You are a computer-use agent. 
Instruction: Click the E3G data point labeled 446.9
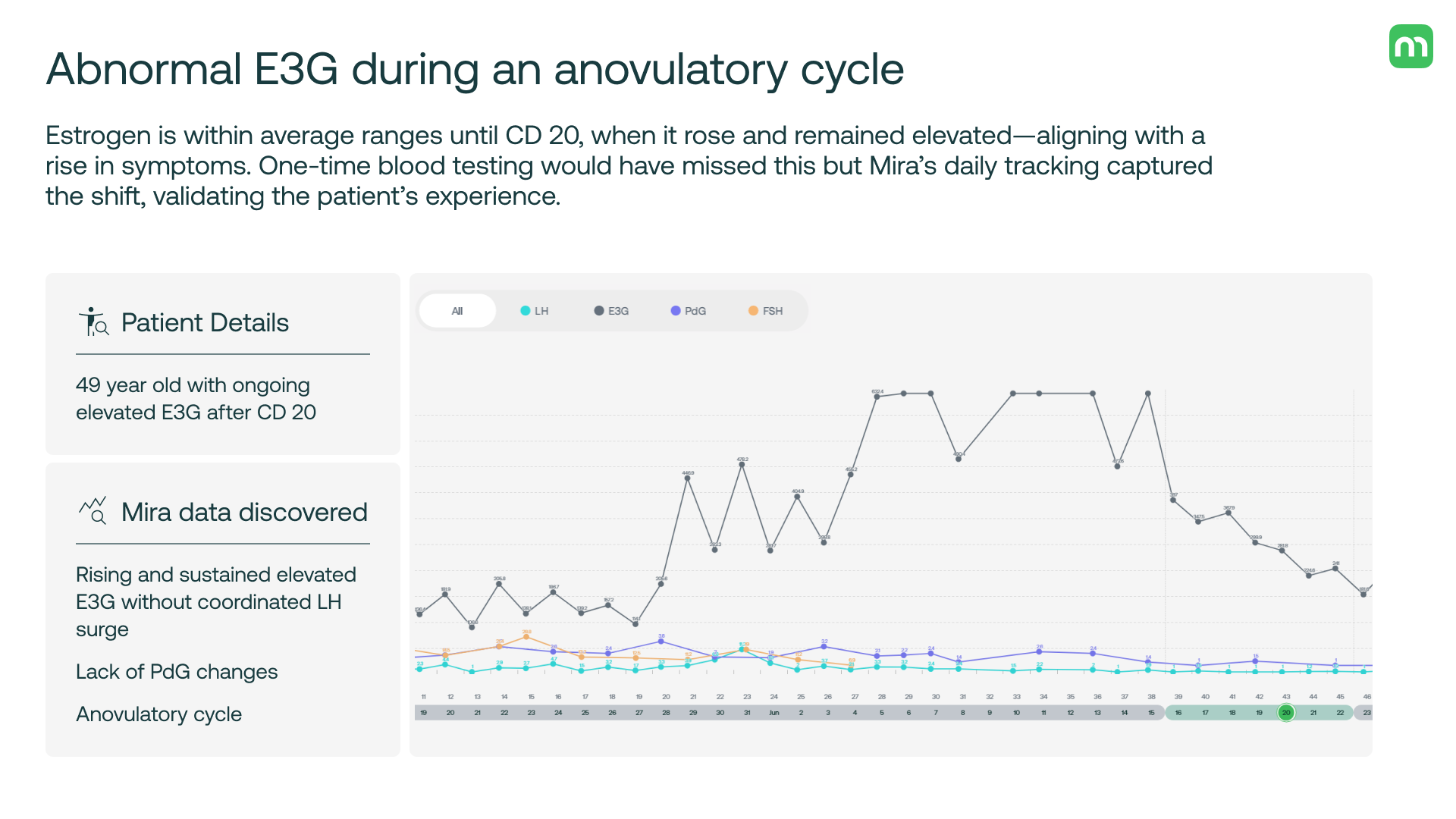tap(688, 479)
